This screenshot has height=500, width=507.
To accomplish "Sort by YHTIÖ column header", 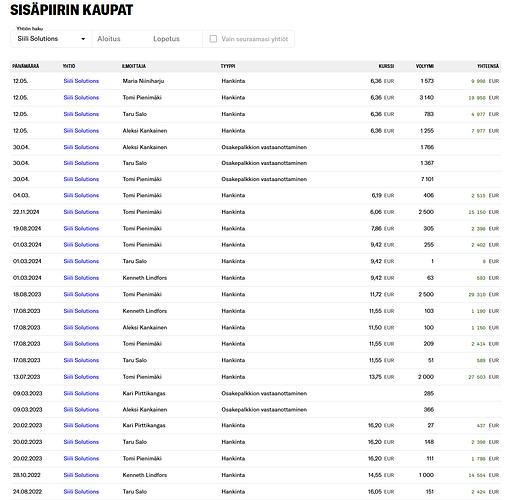I will pyautogui.click(x=69, y=66).
